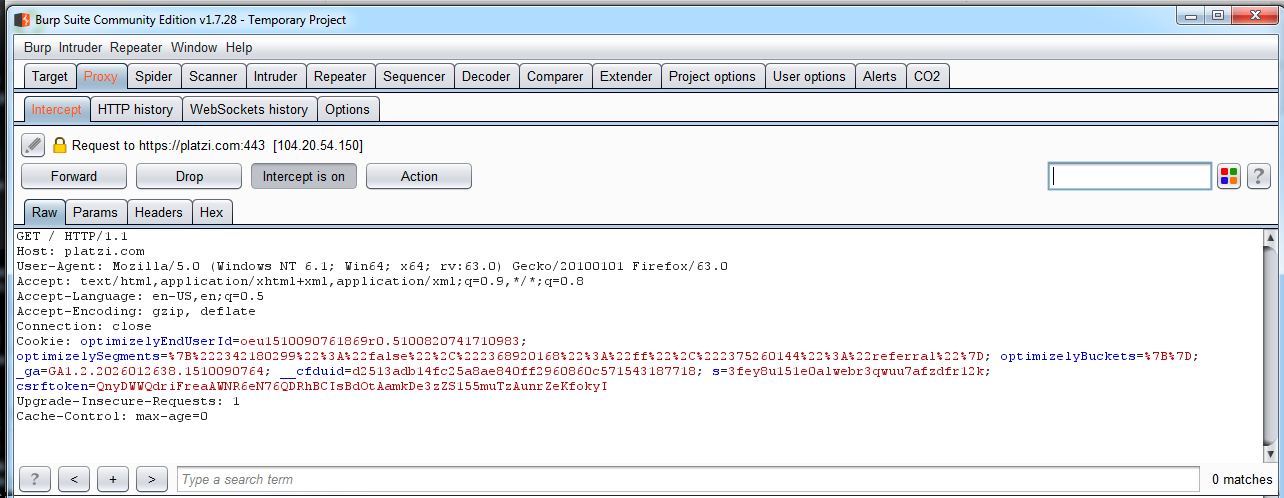
Task: Click the scrollbar up arrow
Action: [x=1271, y=238]
